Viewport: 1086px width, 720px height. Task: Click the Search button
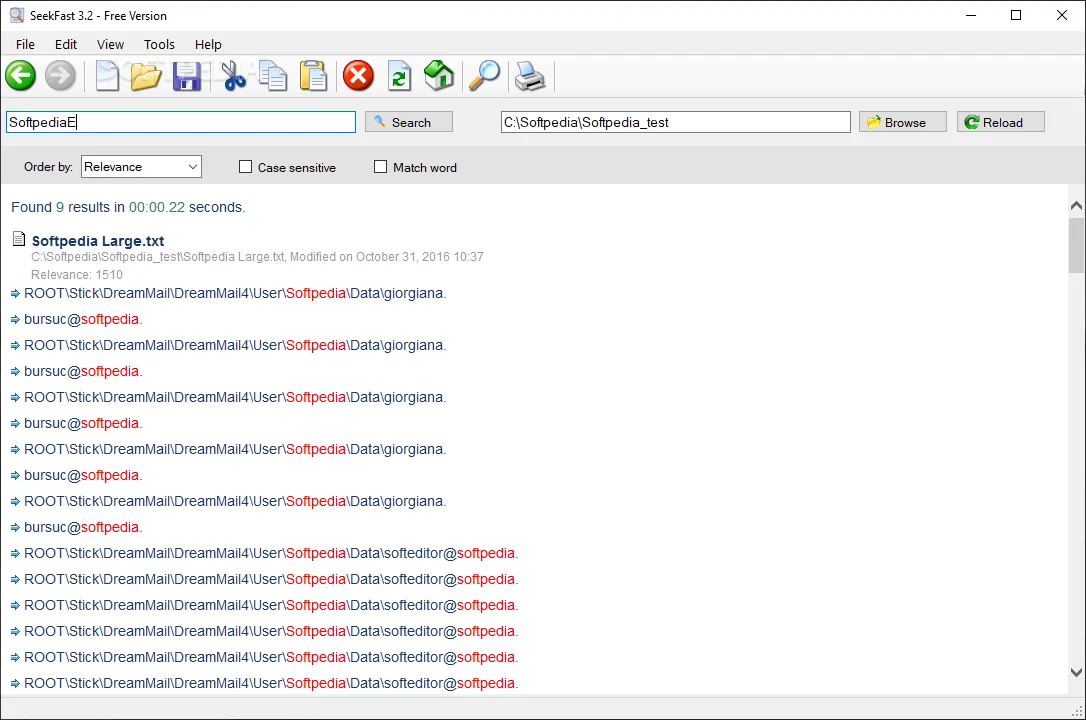pyautogui.click(x=409, y=122)
